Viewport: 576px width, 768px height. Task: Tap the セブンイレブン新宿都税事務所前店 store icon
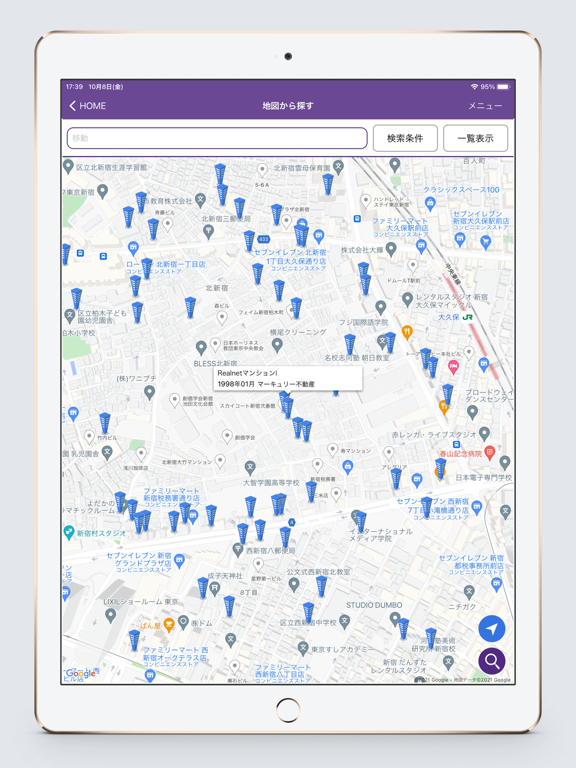497,583
